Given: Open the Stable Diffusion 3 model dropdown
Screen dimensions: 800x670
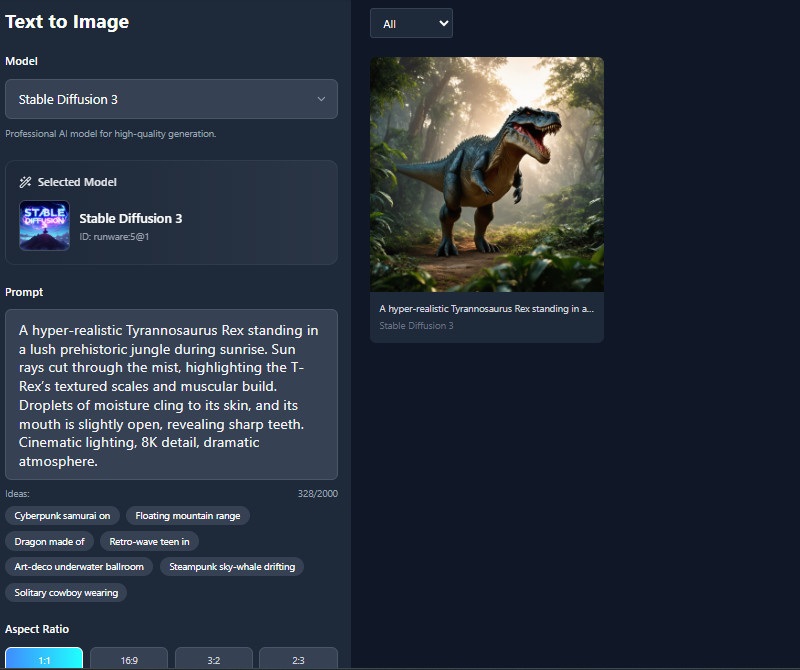Looking at the screenshot, I should (171, 99).
